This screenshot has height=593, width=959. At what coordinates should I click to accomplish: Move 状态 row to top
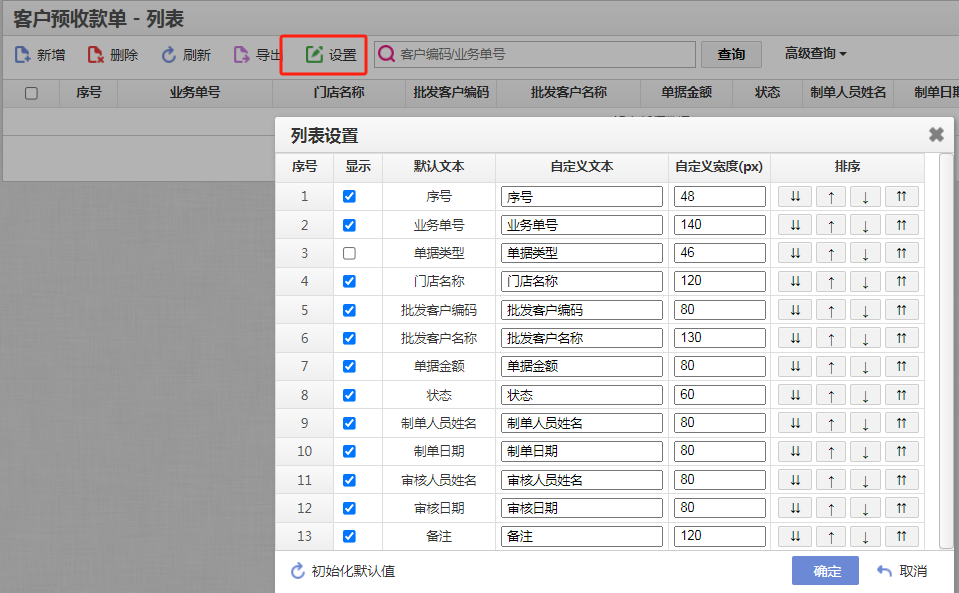click(x=902, y=395)
